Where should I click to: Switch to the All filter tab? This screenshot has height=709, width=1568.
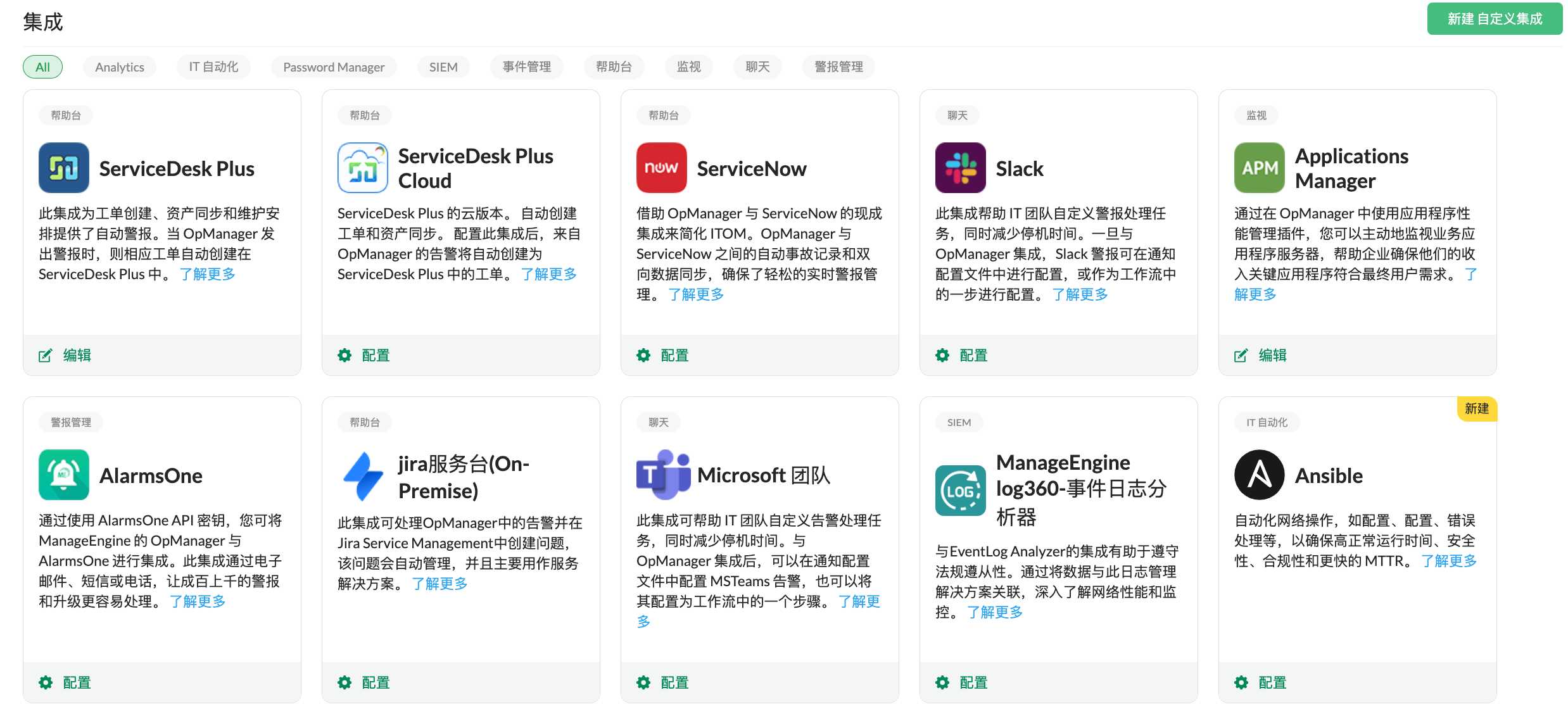tap(42, 66)
